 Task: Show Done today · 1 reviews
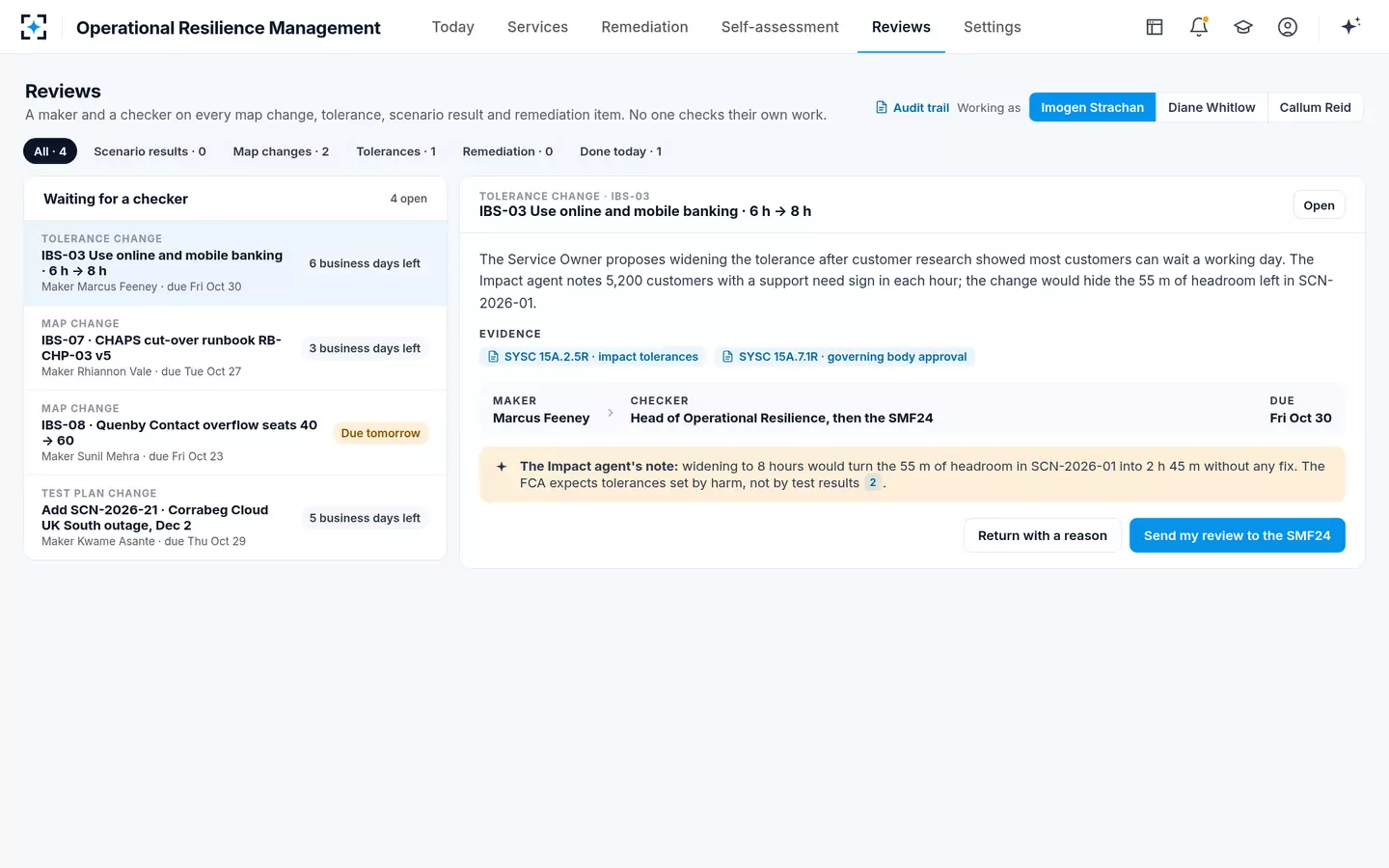click(620, 151)
